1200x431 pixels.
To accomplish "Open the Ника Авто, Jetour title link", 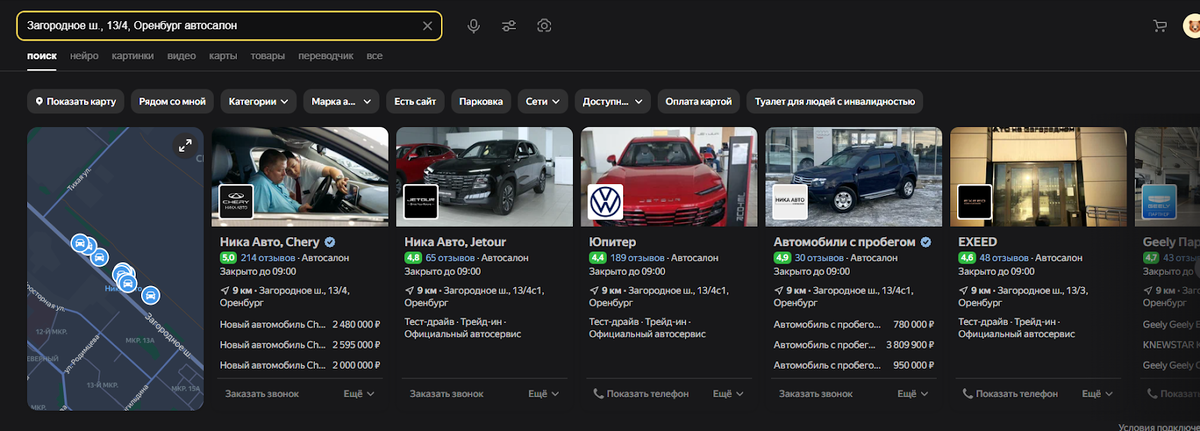I will coord(455,242).
